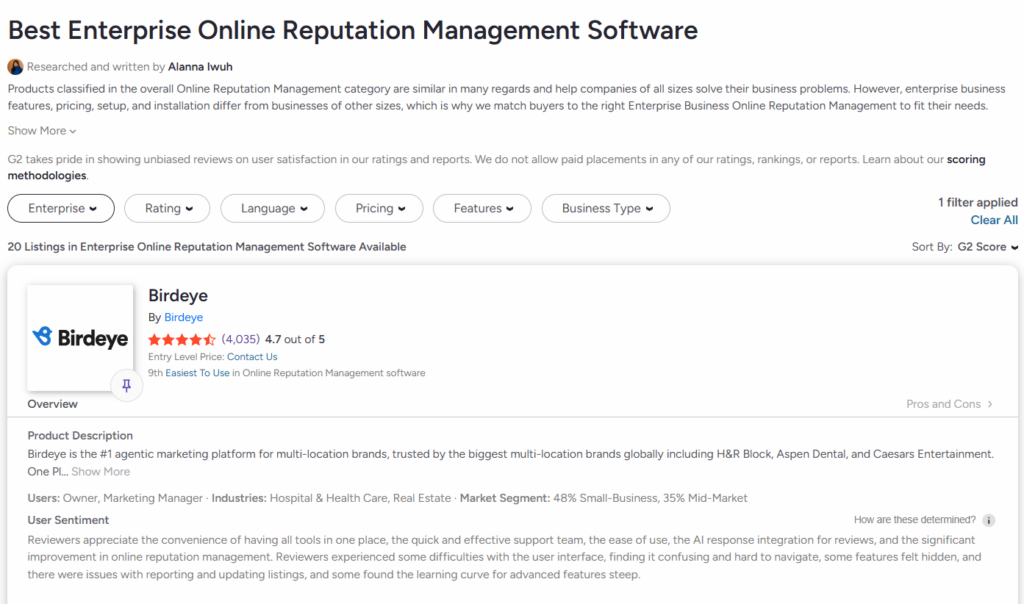1024x604 pixels.
Task: Click the '20 Listings in Enterprise Online Reputation Management Software Available' text
Action: 206,247
